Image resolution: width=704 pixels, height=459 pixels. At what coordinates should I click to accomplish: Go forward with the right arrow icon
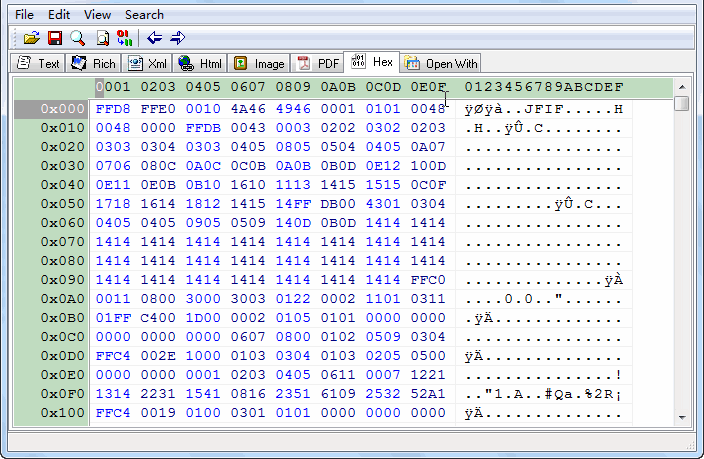pyautogui.click(x=178, y=38)
